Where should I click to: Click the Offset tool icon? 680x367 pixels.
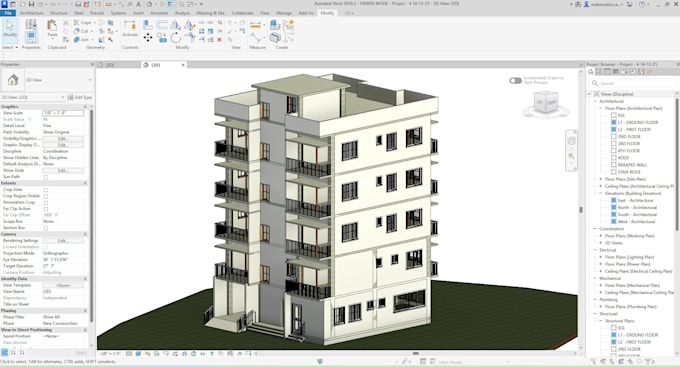[162, 25]
